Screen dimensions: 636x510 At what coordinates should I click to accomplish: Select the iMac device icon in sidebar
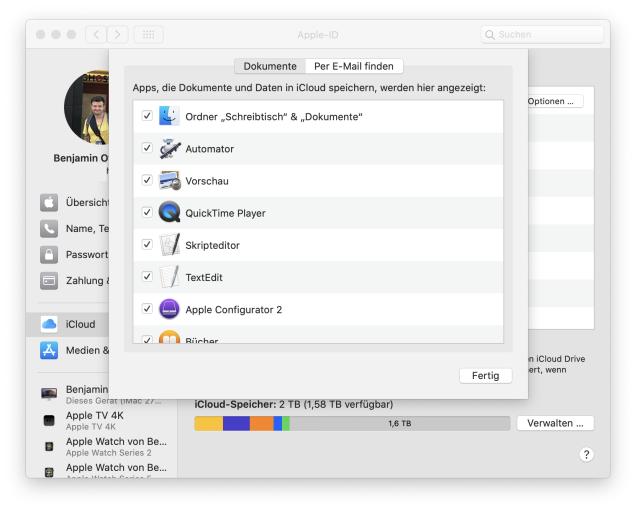(x=49, y=394)
